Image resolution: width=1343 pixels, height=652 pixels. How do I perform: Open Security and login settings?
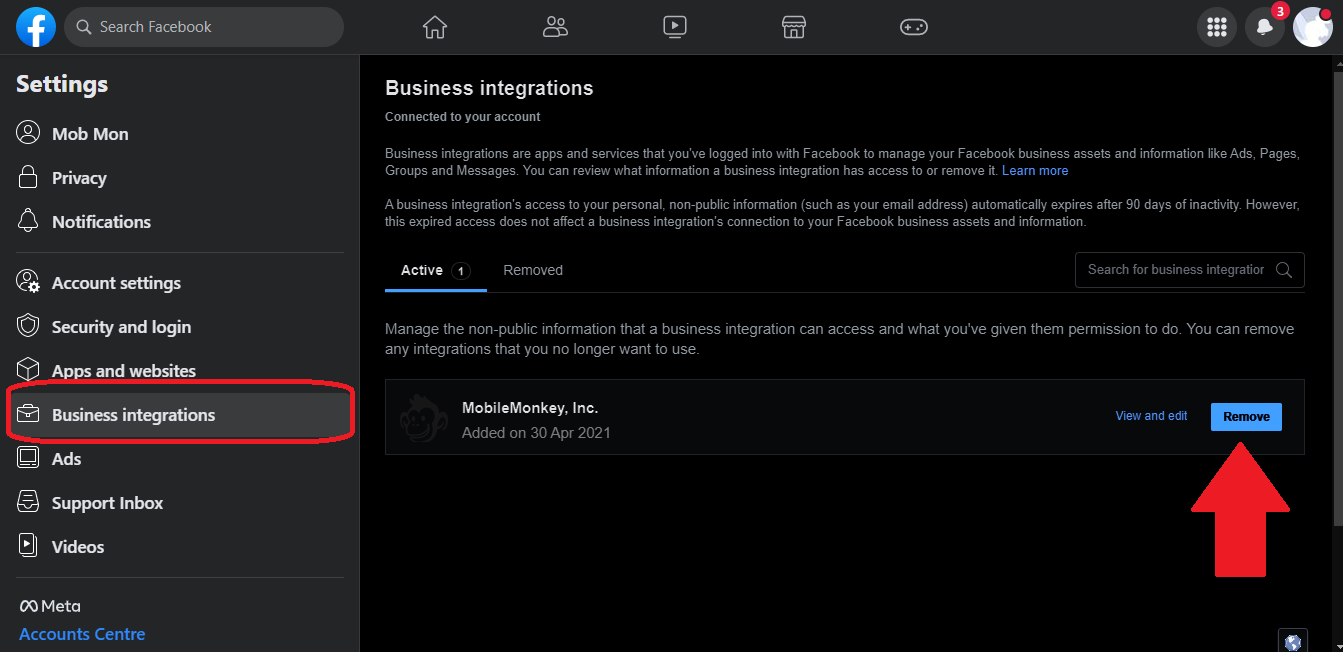[x=179, y=326]
